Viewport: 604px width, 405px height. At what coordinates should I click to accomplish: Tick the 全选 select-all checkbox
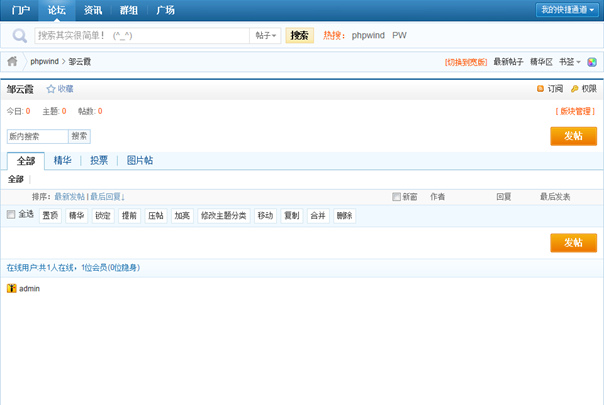11,214
